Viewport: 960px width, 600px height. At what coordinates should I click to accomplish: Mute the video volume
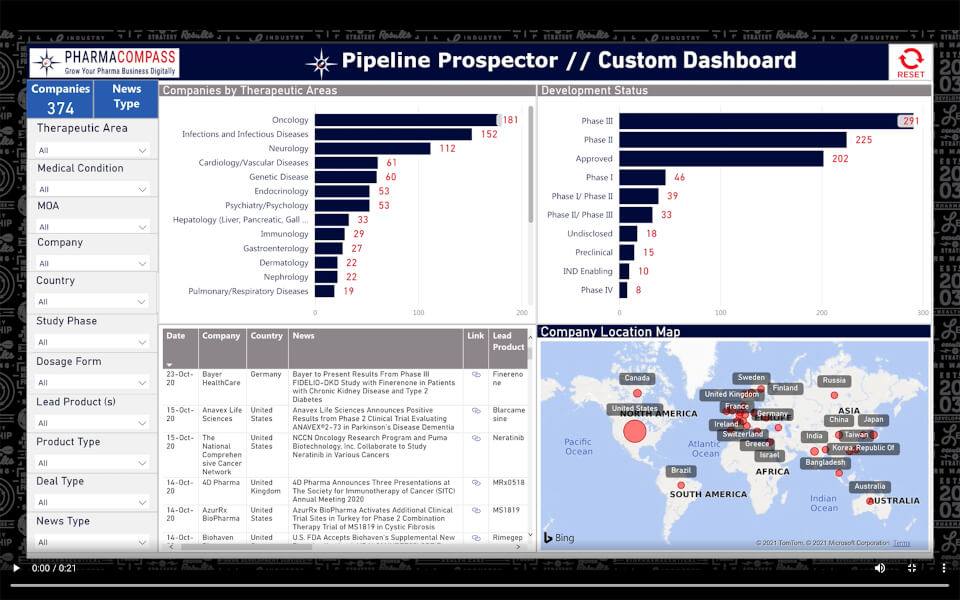point(880,568)
